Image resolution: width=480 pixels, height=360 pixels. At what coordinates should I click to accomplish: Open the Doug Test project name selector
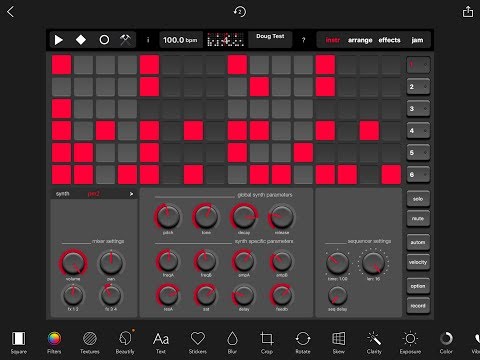pos(270,40)
